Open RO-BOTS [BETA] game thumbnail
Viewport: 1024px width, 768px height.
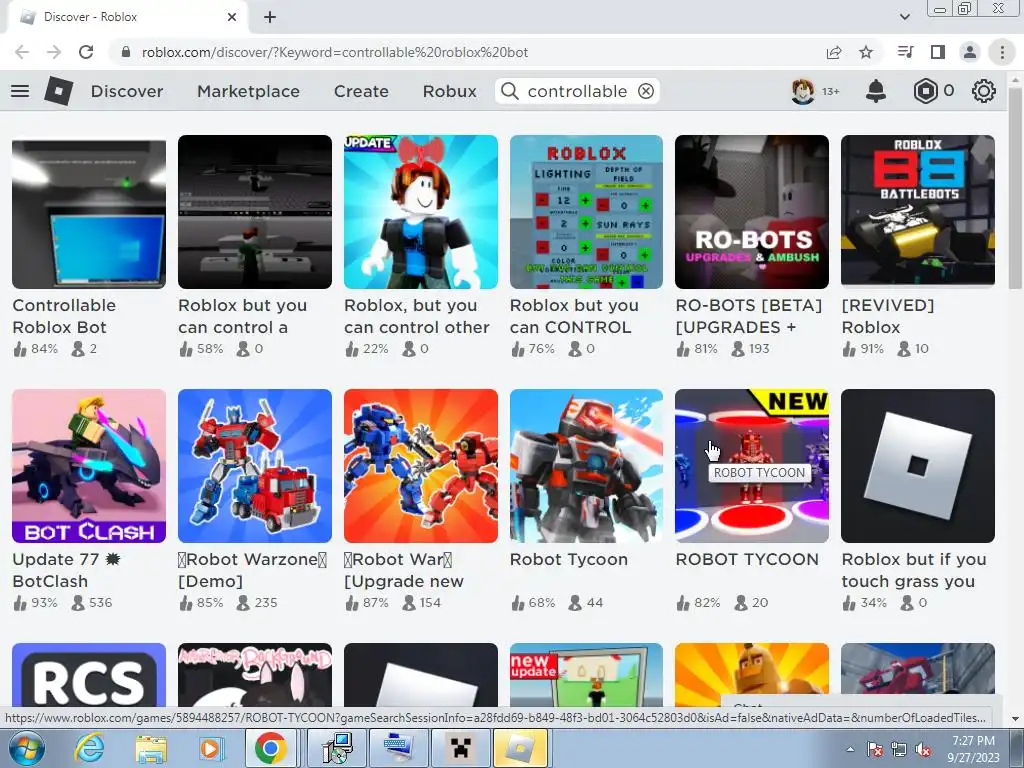[x=752, y=212]
